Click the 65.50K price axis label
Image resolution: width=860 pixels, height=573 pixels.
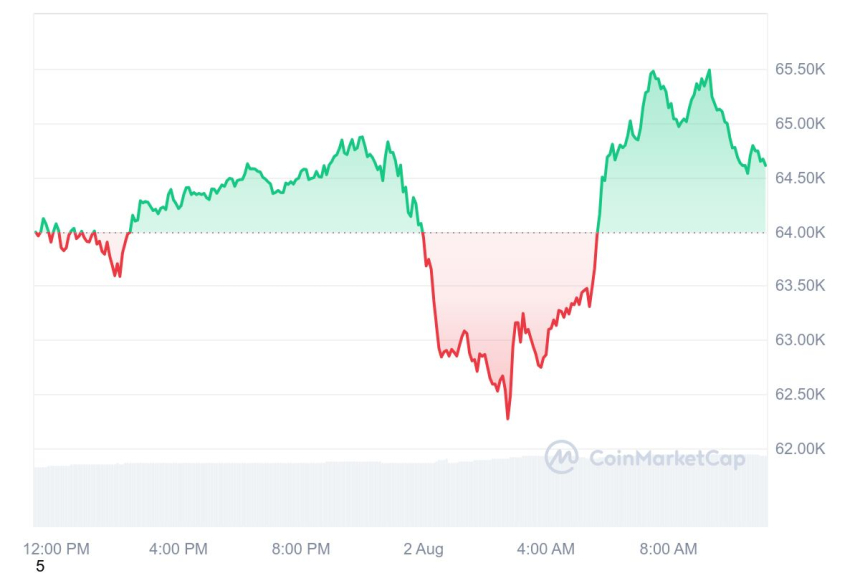799,69
